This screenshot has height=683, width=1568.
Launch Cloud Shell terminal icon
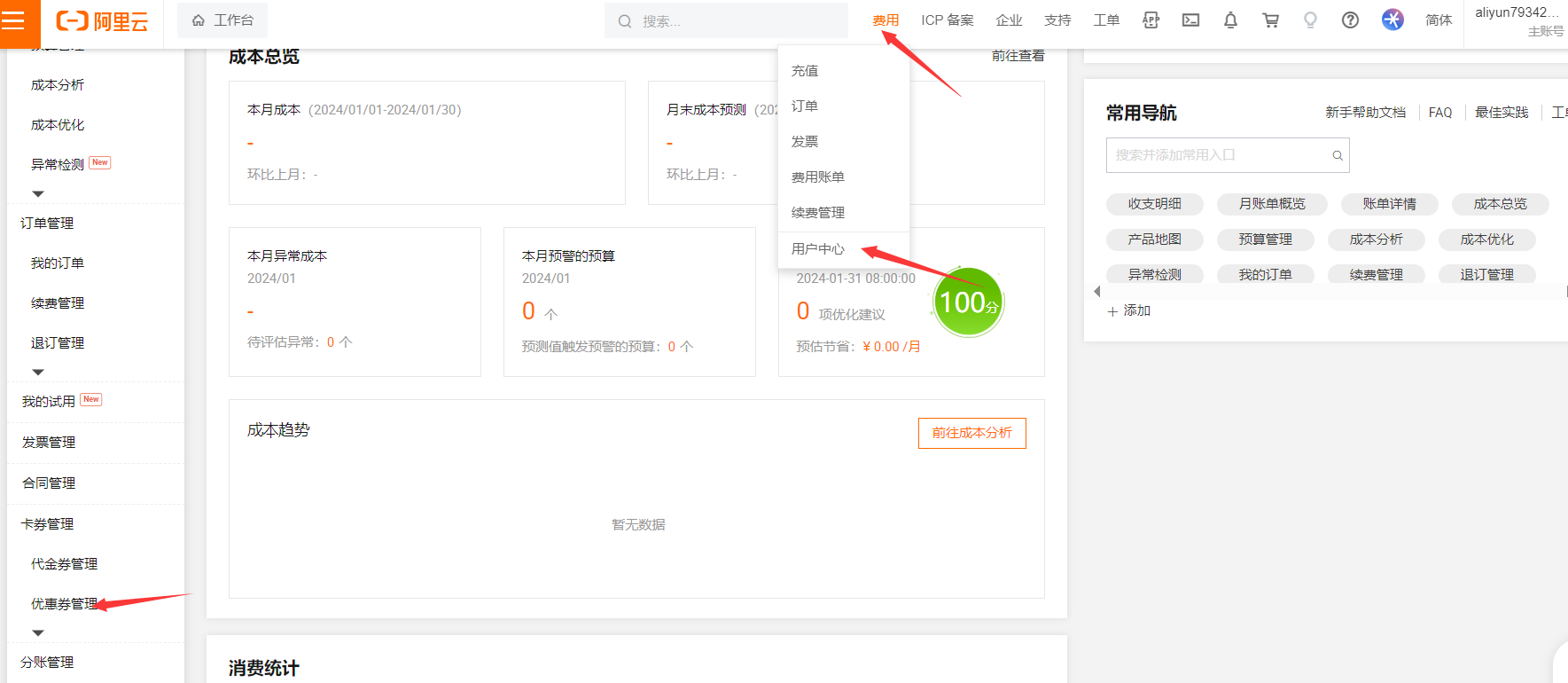coord(1190,20)
